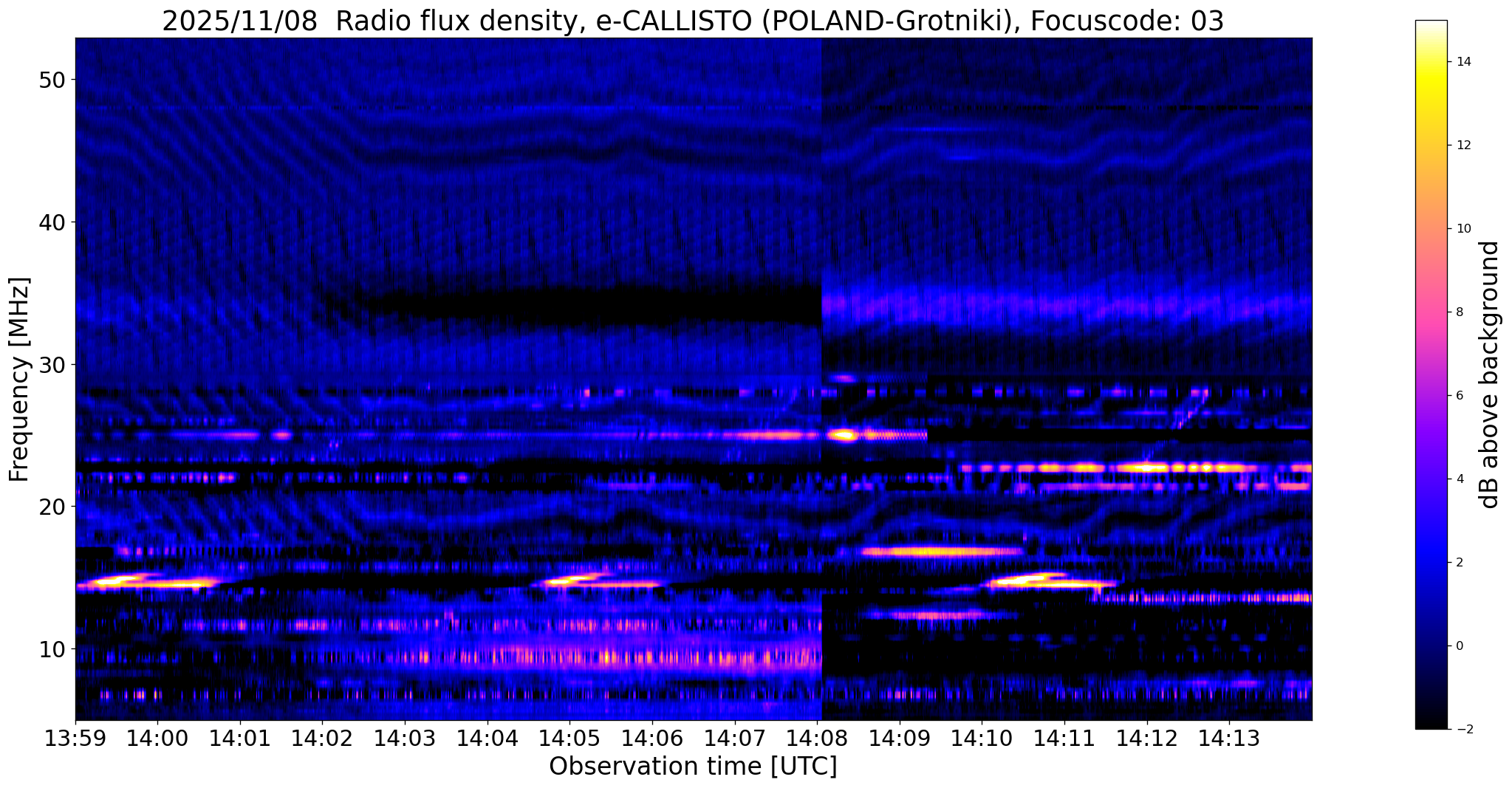Click the 13:59 time tick label
Image resolution: width=1512 pixels, height=788 pixels.
(75, 739)
